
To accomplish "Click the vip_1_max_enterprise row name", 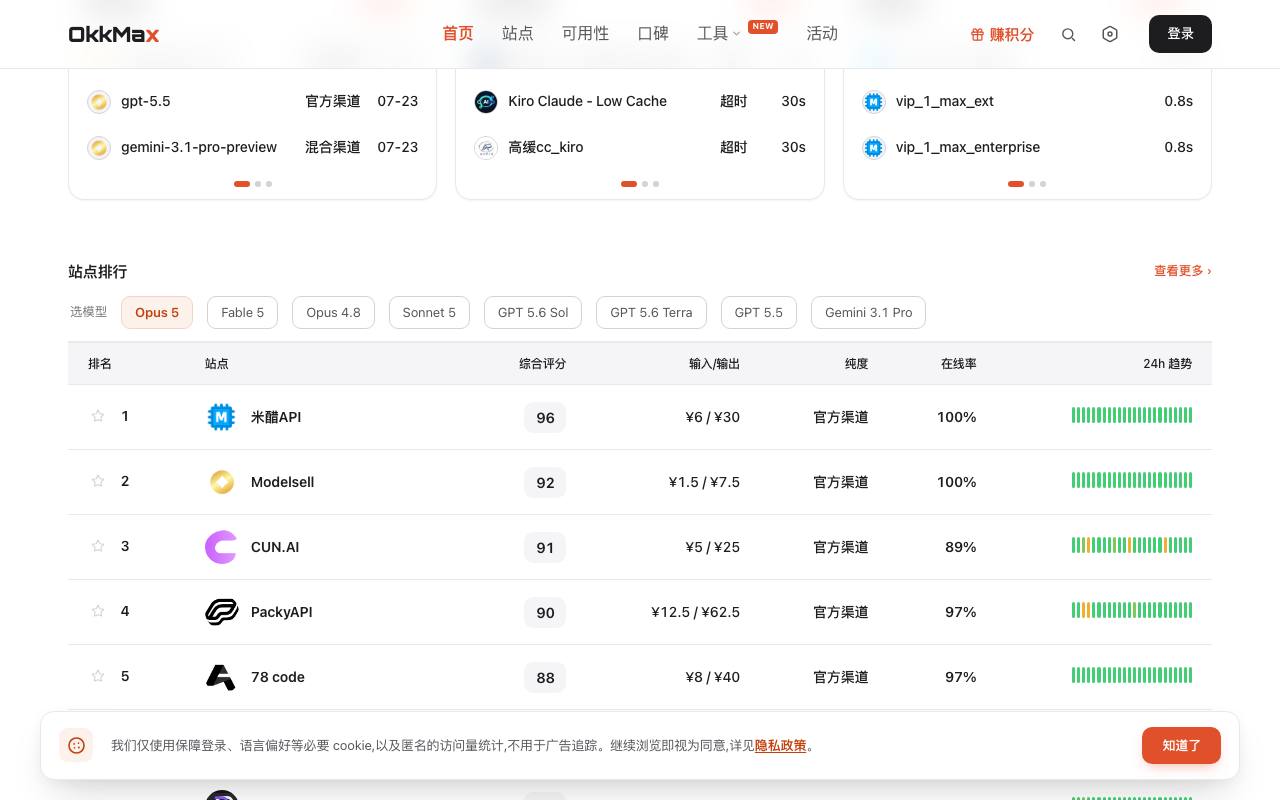I will point(968,147).
